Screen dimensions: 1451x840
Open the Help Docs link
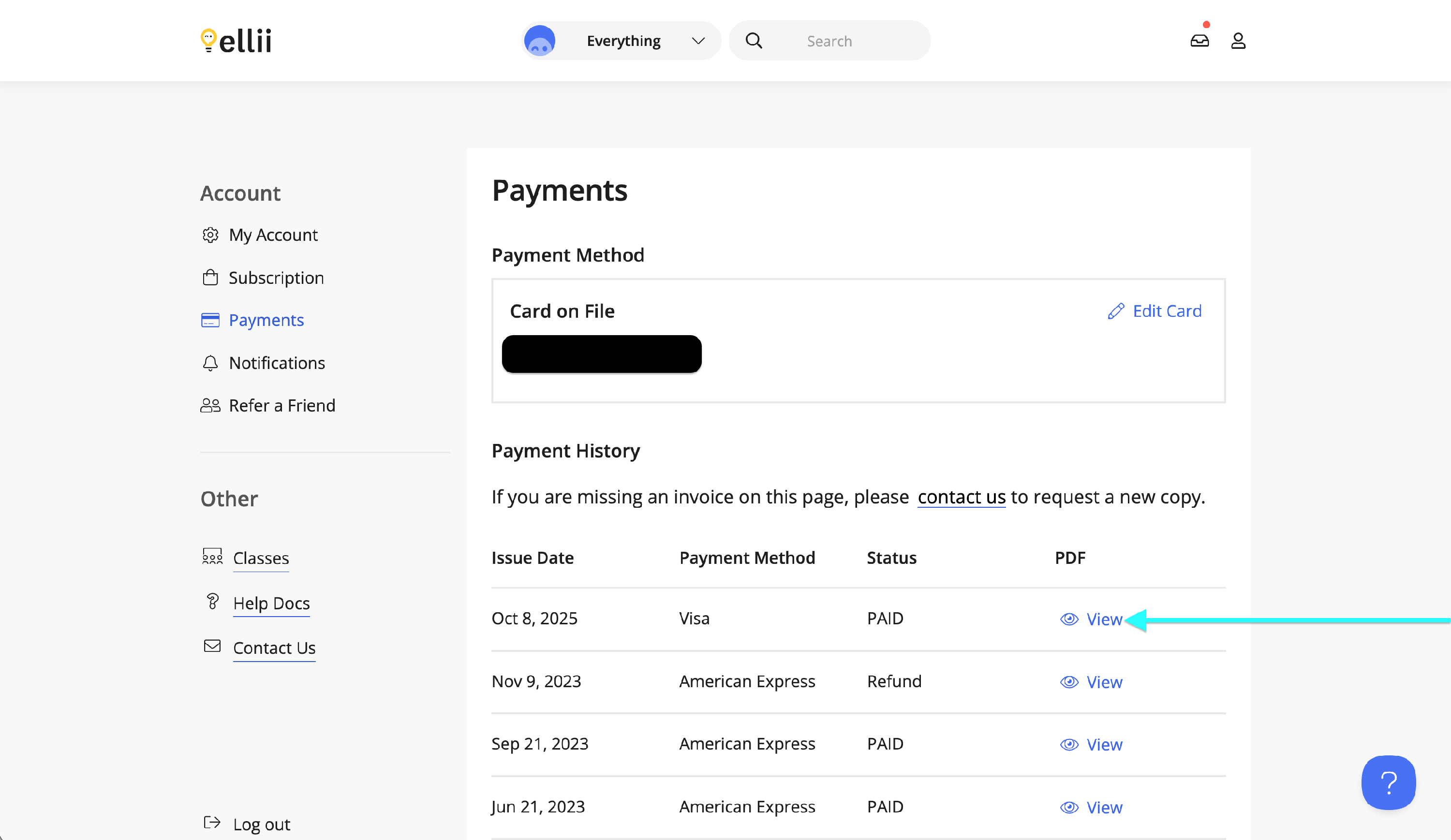pos(271,603)
